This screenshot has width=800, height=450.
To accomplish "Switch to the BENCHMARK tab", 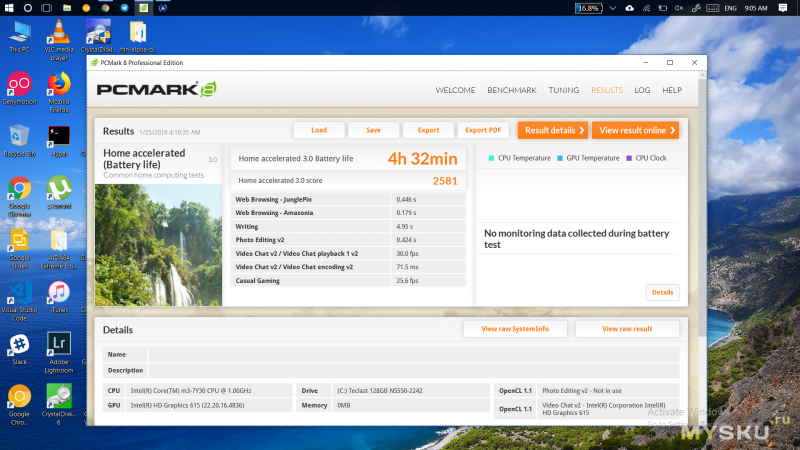I will 512,90.
